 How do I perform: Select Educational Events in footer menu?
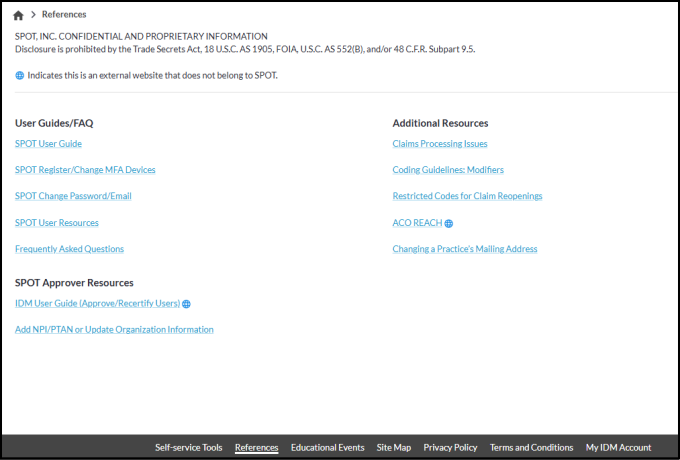[x=327, y=447]
